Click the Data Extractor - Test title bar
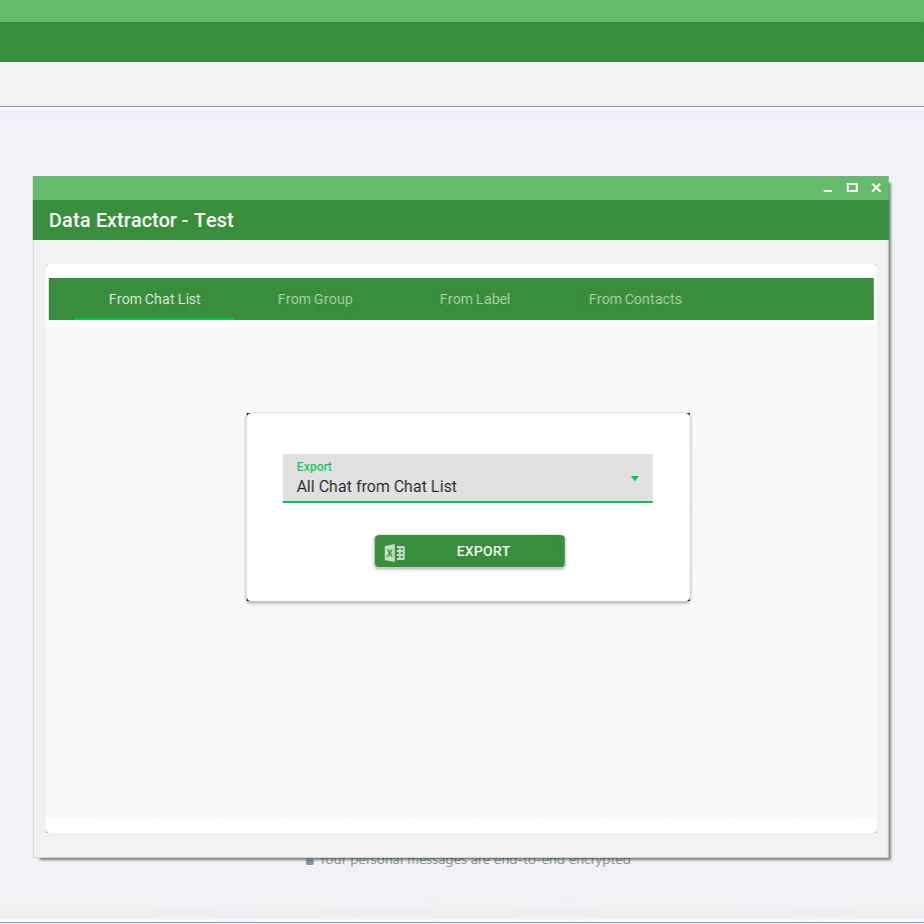The height and width of the screenshot is (924, 924). click(141, 220)
